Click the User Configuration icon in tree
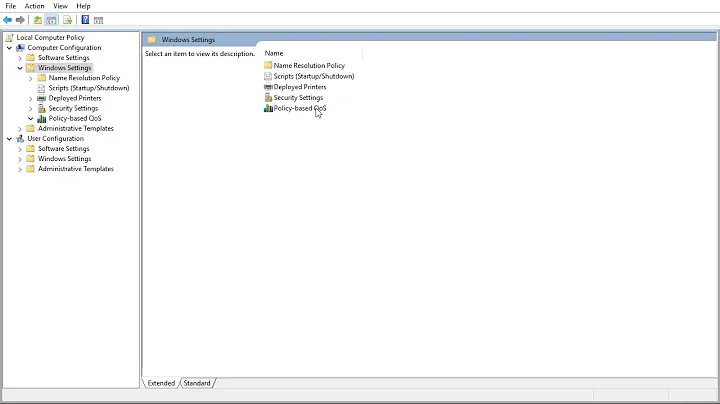720x404 pixels. coord(20,139)
